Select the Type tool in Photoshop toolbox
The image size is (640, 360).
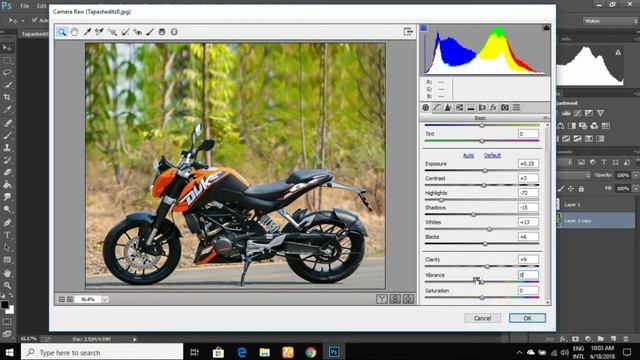point(7,236)
